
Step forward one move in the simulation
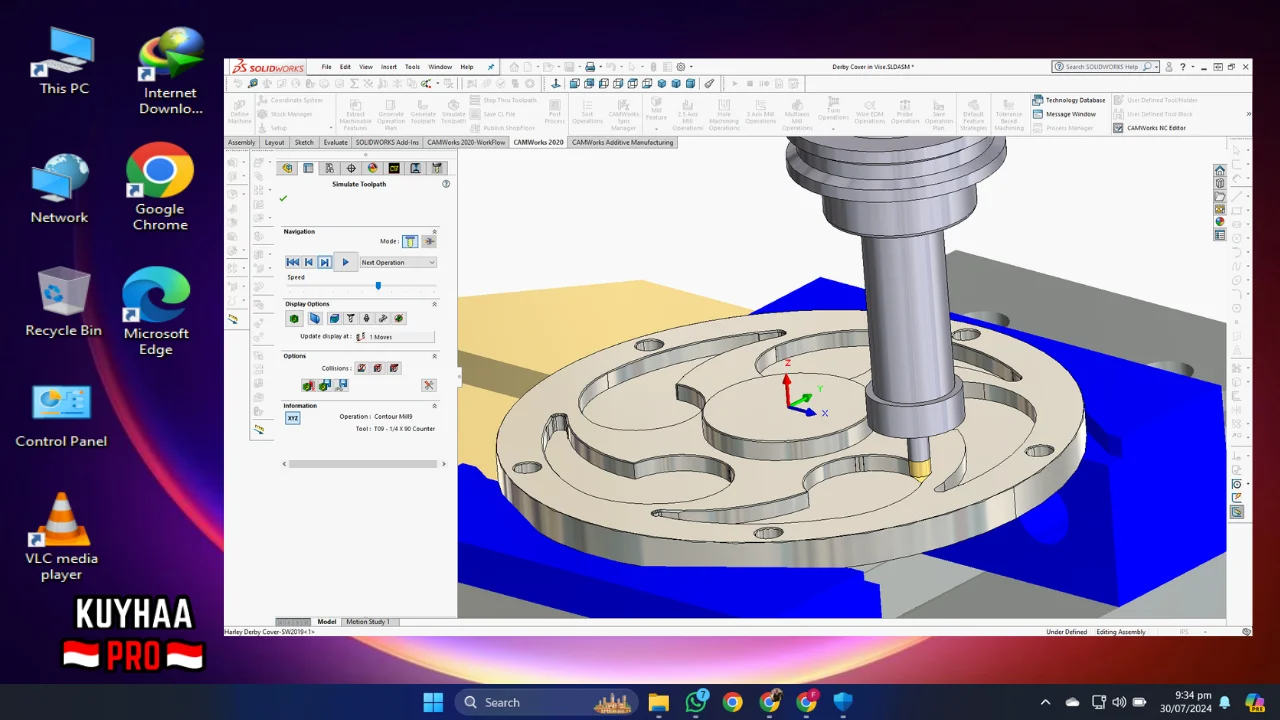(x=324, y=262)
